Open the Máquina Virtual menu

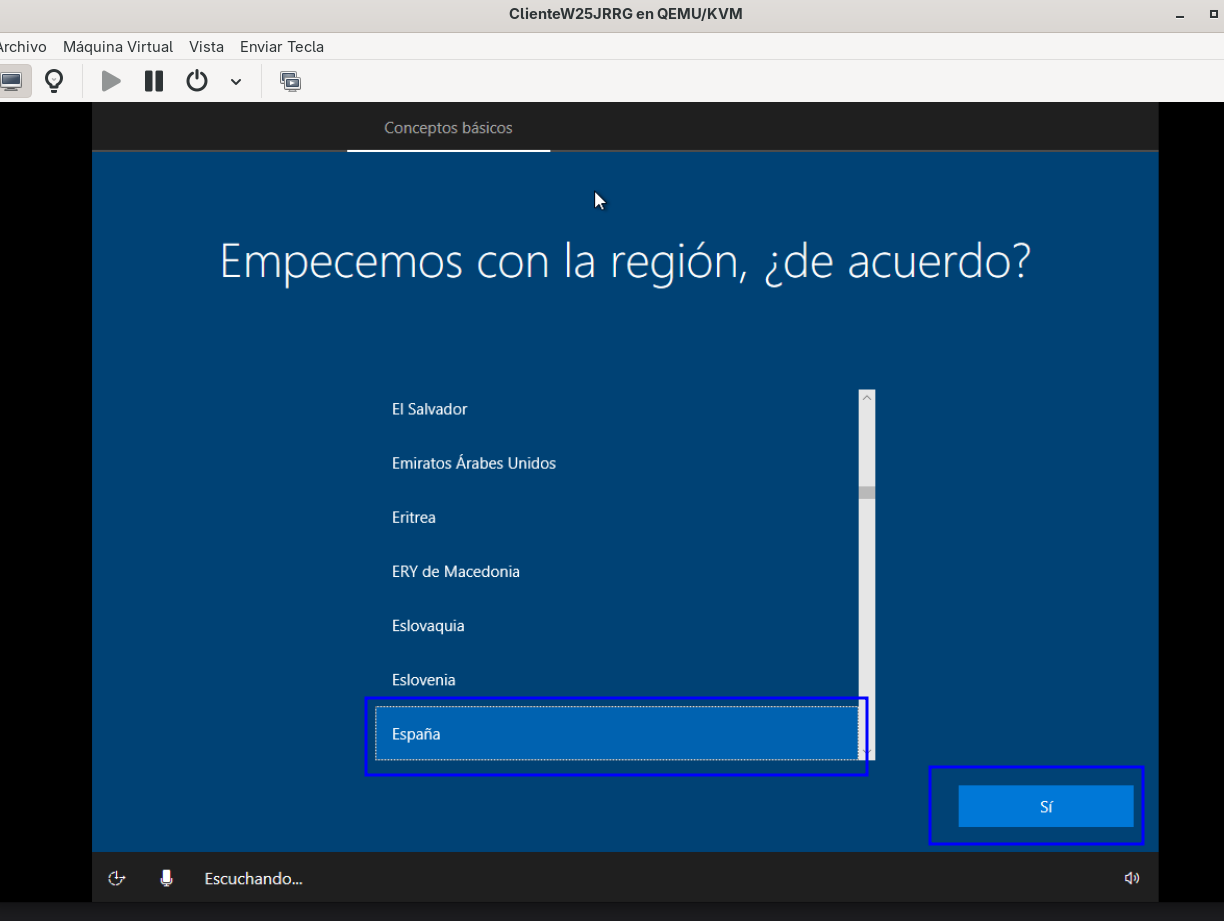(x=118, y=47)
